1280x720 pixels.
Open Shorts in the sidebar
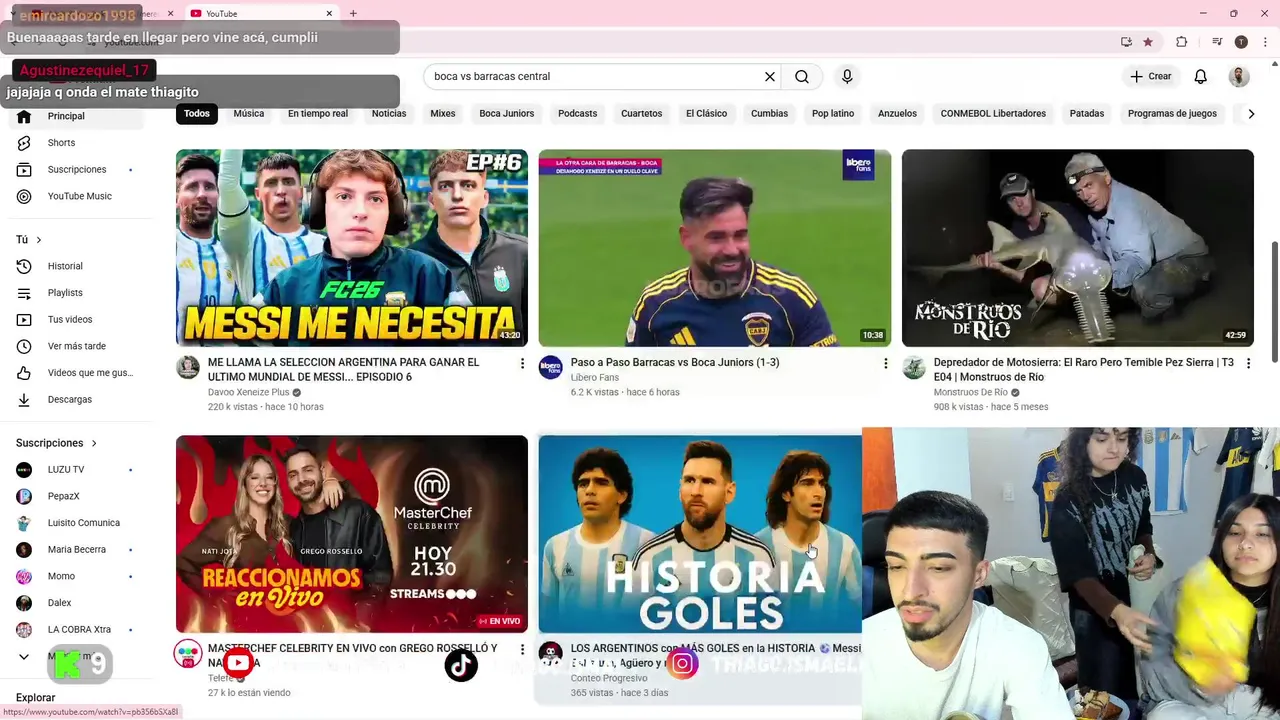coord(76,143)
